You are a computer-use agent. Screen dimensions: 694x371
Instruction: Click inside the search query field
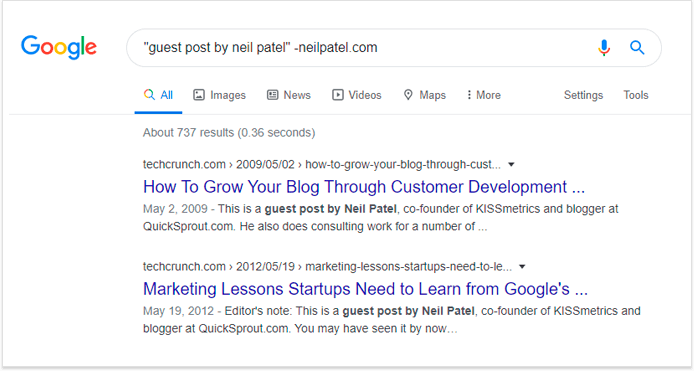click(363, 47)
